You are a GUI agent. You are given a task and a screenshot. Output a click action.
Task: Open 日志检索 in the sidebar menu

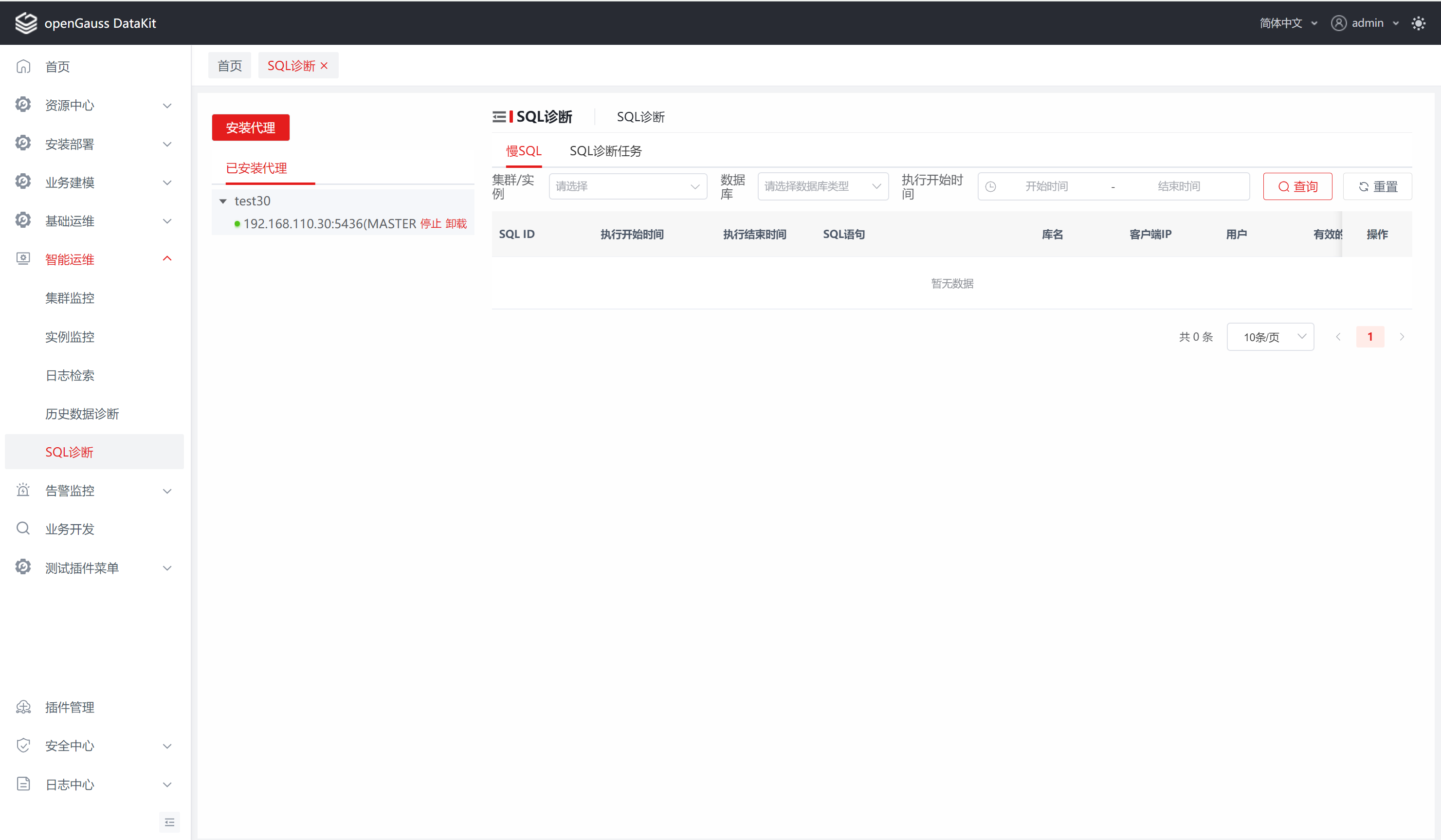(x=70, y=375)
